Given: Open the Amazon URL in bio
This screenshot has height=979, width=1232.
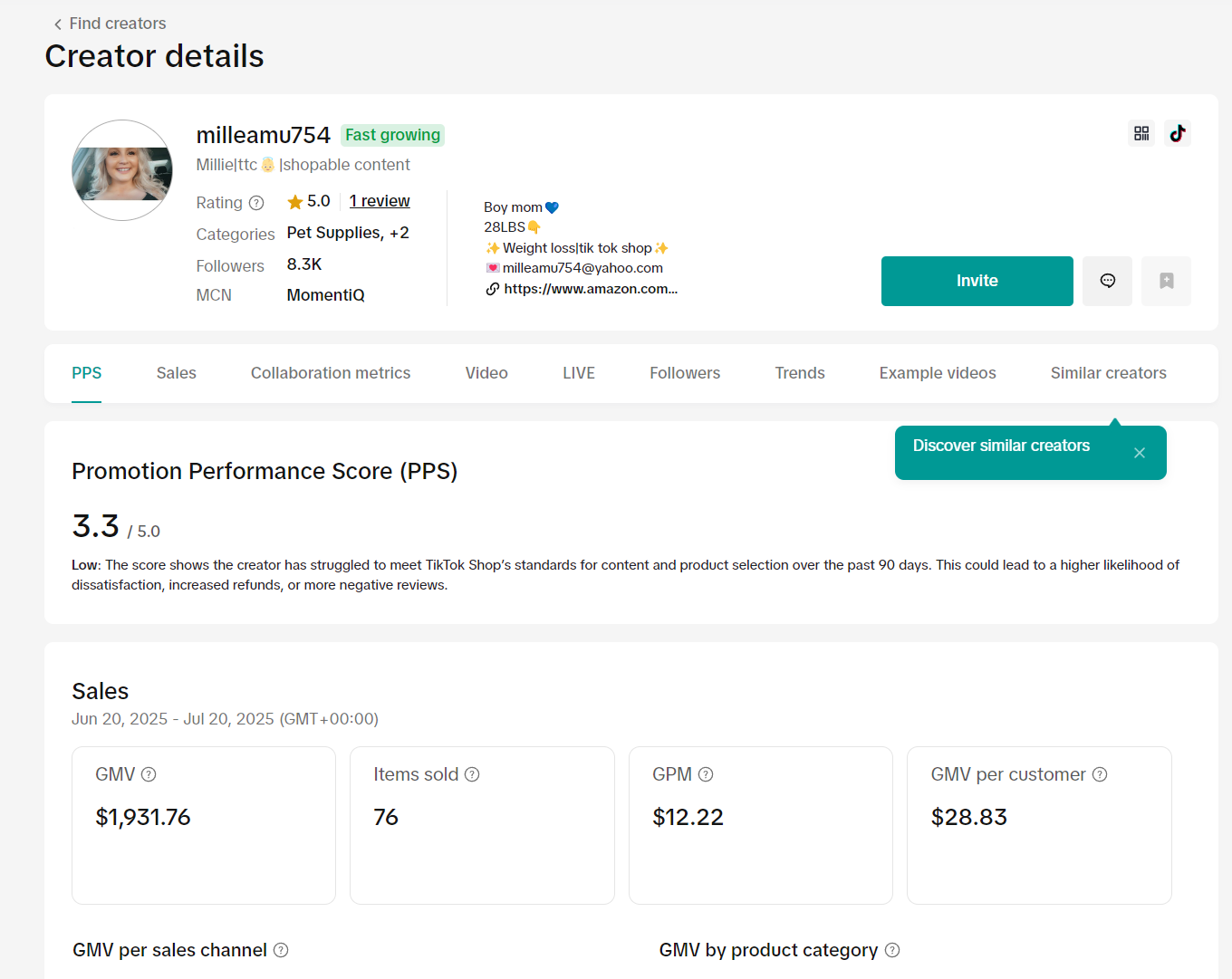Looking at the screenshot, I should (590, 289).
